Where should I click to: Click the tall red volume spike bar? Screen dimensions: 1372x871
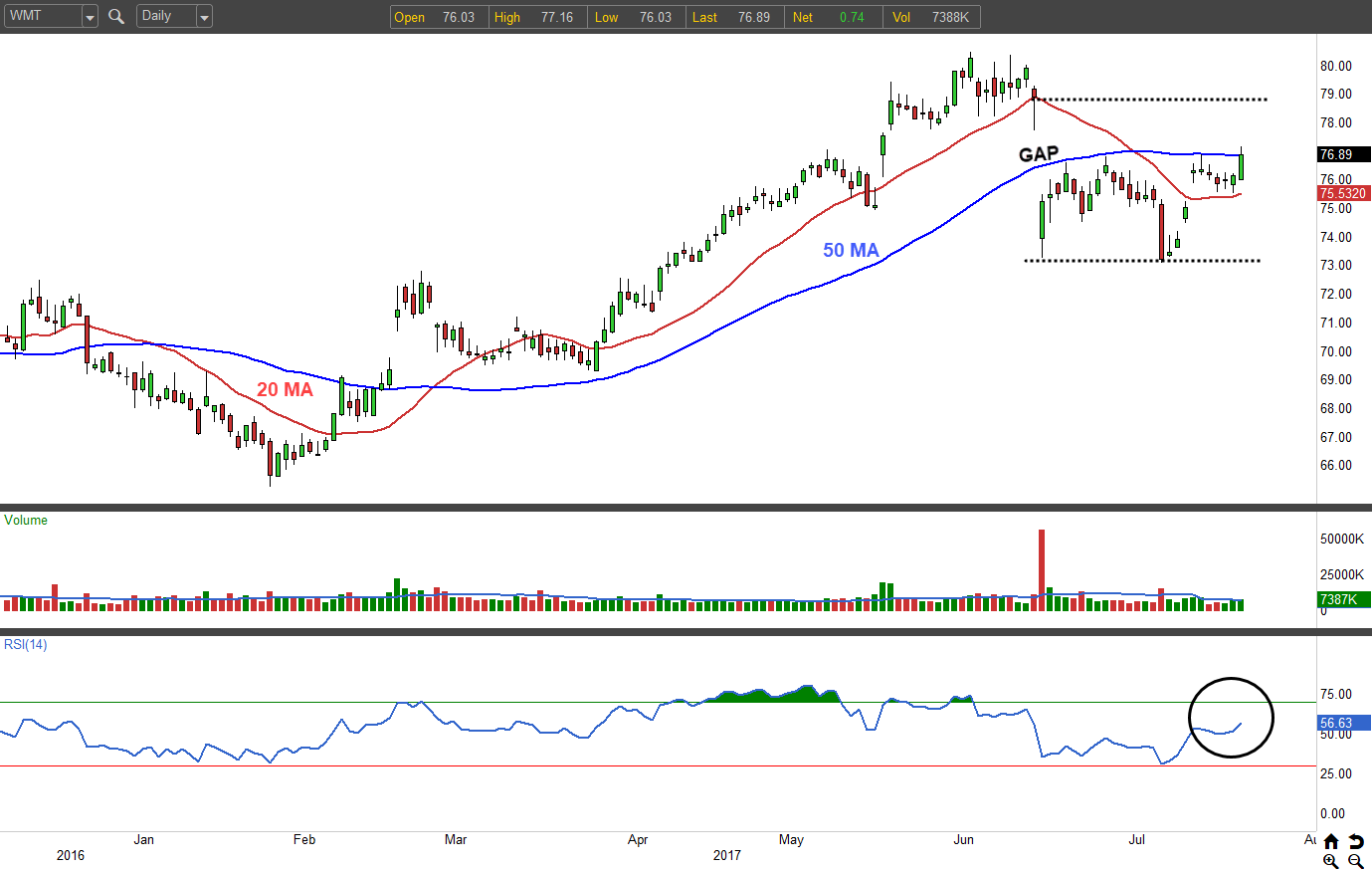coord(1042,567)
